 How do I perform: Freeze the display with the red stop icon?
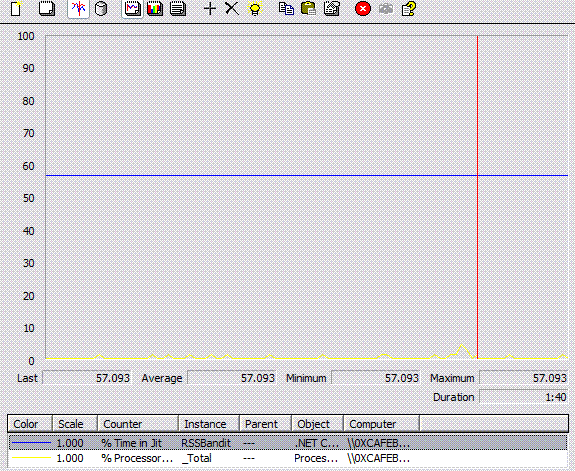363,9
